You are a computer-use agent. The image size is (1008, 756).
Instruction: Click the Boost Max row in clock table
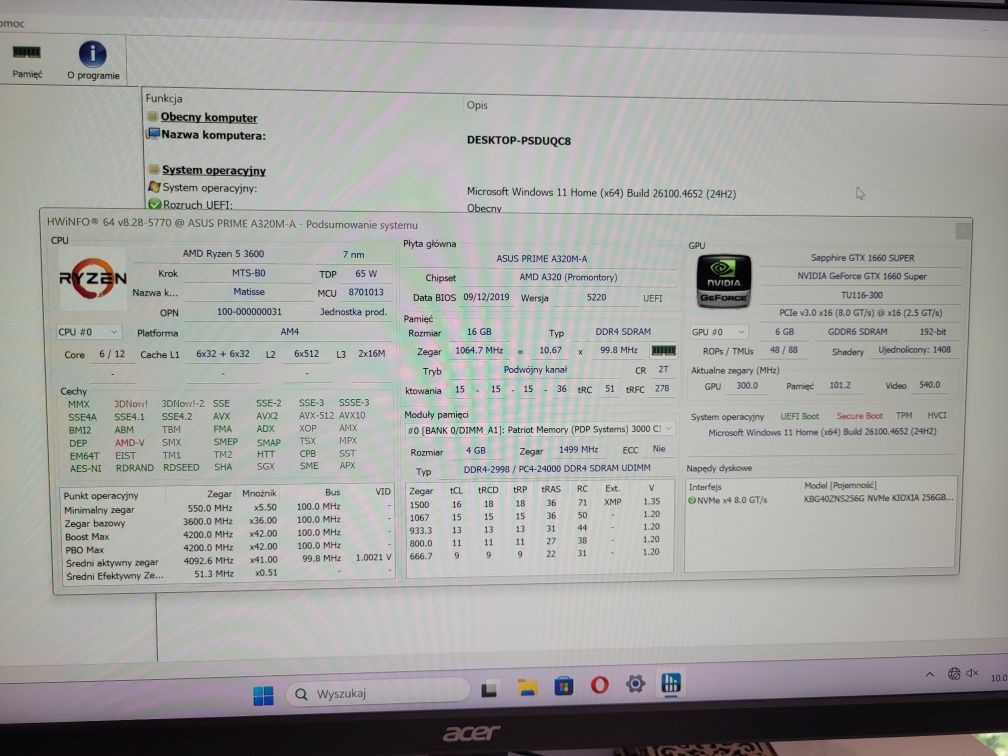click(228, 535)
